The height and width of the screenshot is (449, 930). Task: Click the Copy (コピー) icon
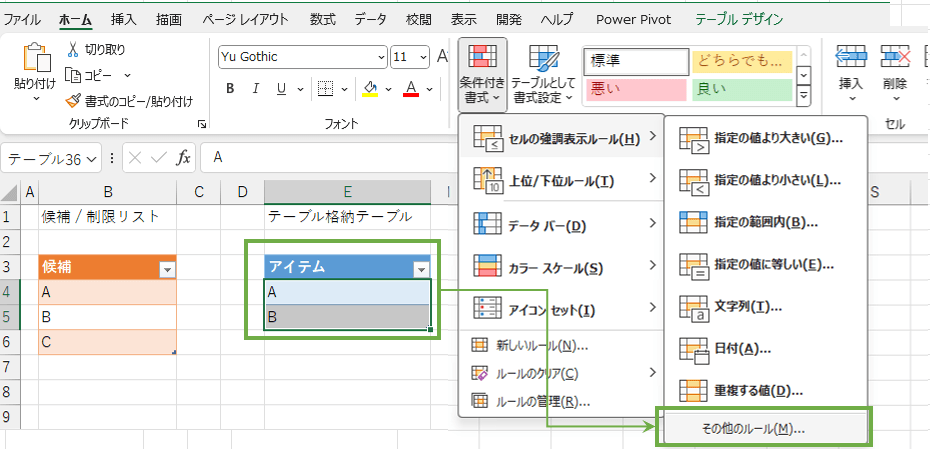click(72, 75)
